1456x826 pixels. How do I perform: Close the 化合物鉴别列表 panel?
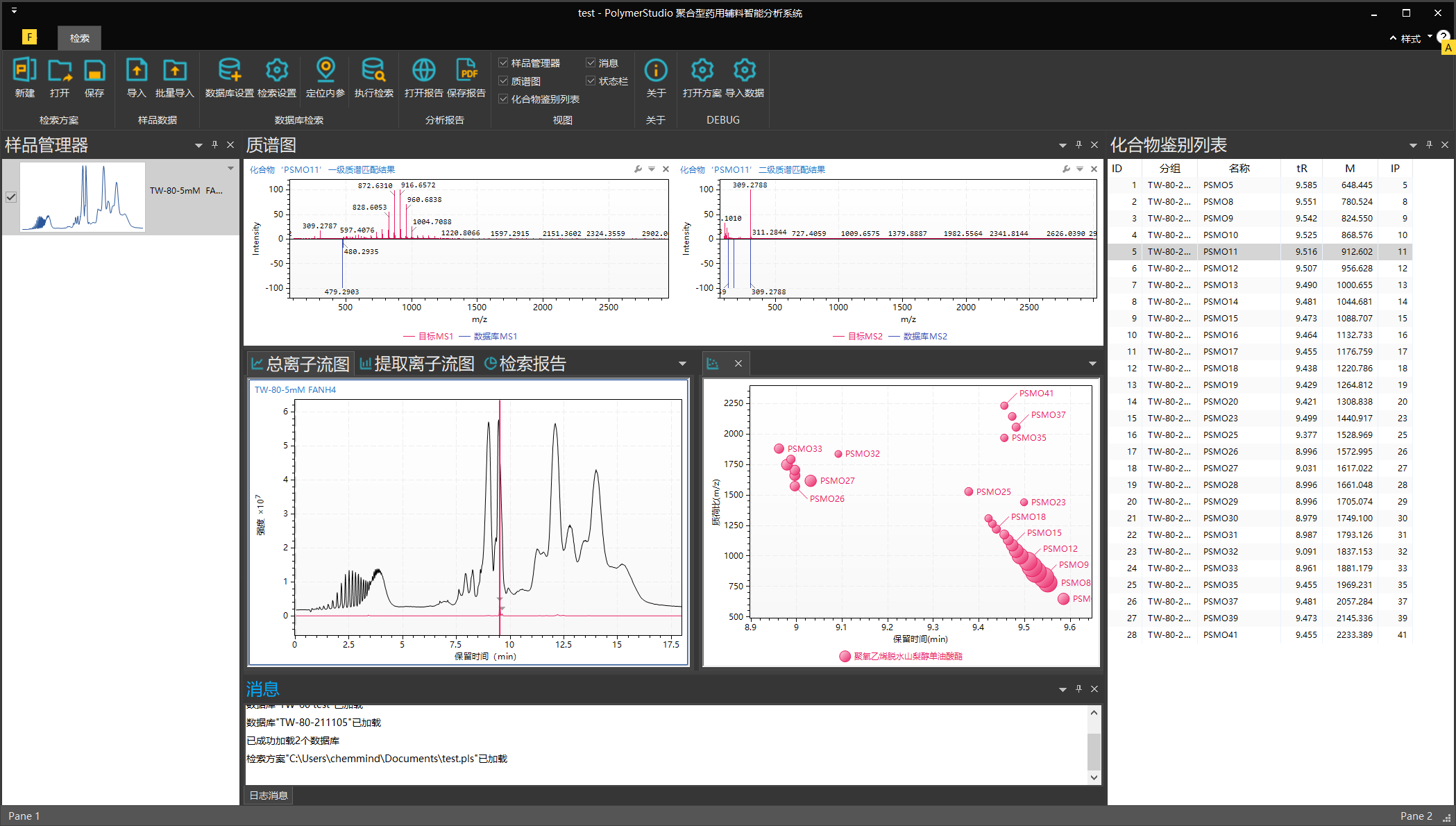pyautogui.click(x=1445, y=144)
